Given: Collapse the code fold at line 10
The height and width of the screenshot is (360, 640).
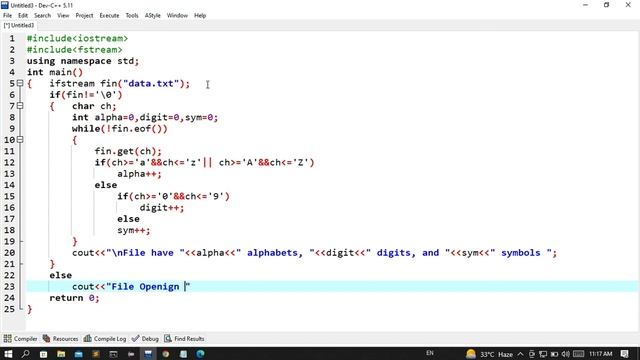Looking at the screenshot, I should (20, 140).
